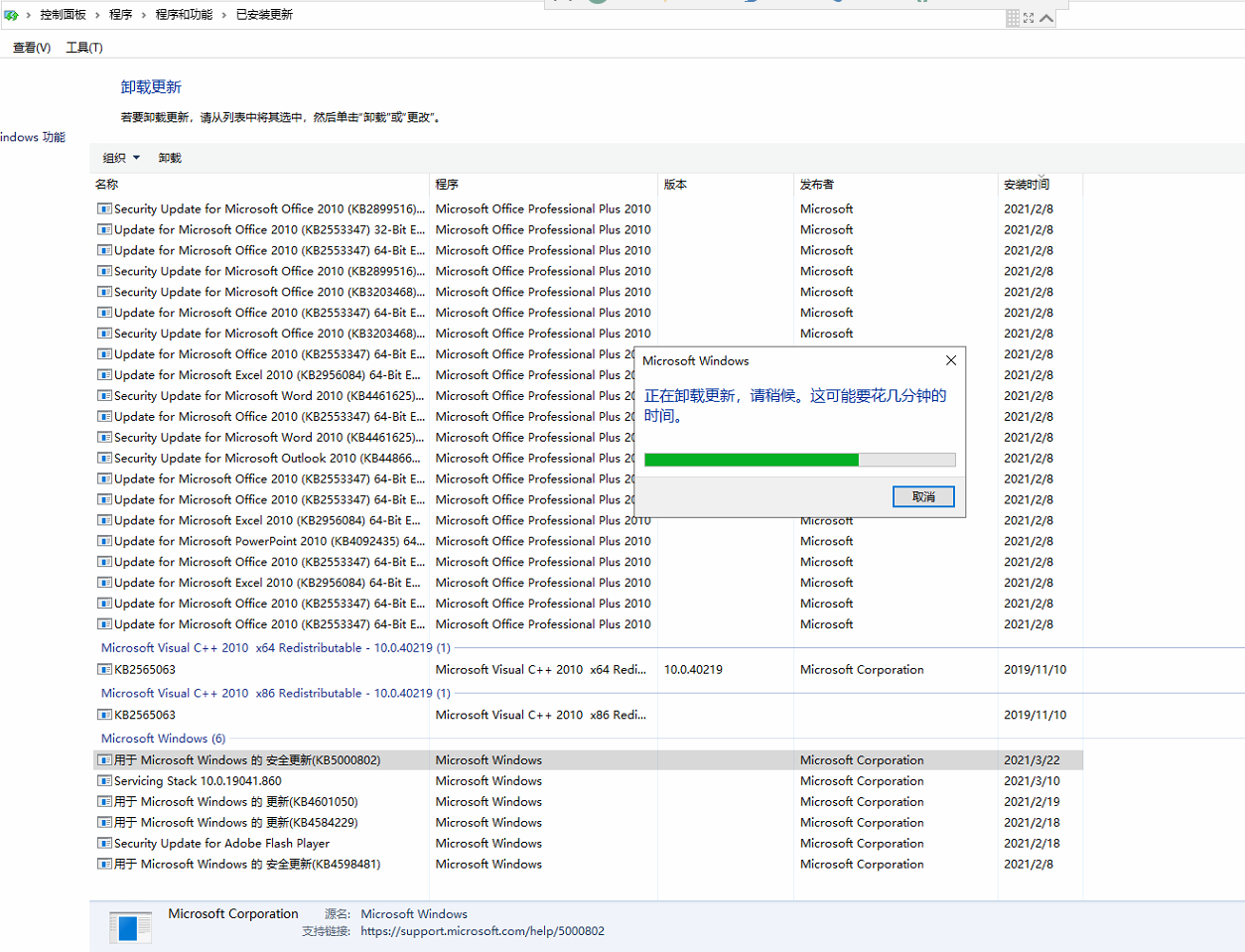The height and width of the screenshot is (952, 1245).
Task: Click install date 2021/2/19
Action: (x=1032, y=802)
